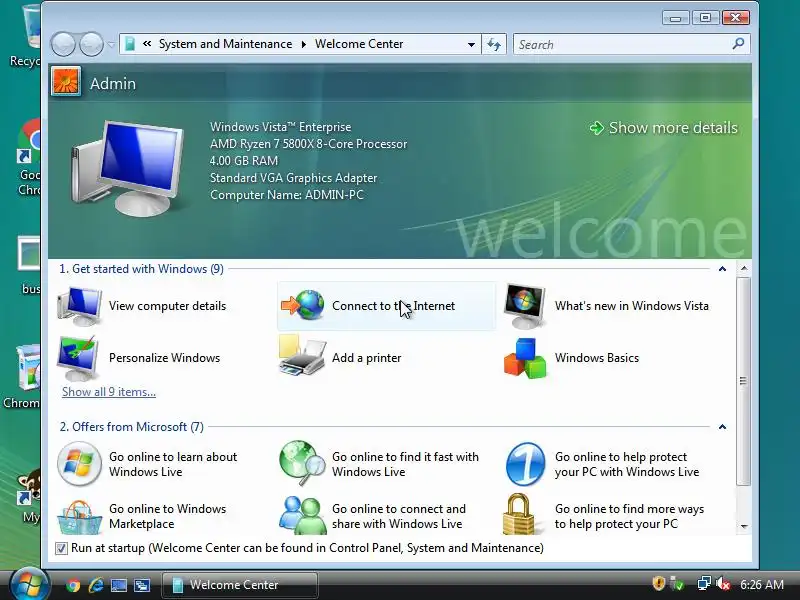Click Windows Basics text label

click(x=596, y=358)
